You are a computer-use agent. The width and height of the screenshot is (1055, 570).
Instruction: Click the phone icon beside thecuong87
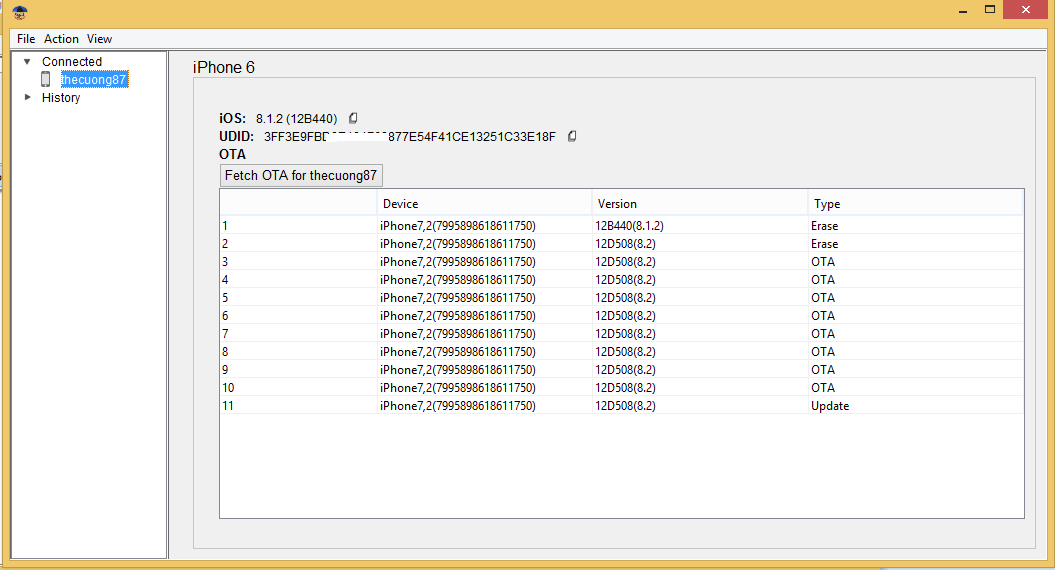click(x=46, y=79)
